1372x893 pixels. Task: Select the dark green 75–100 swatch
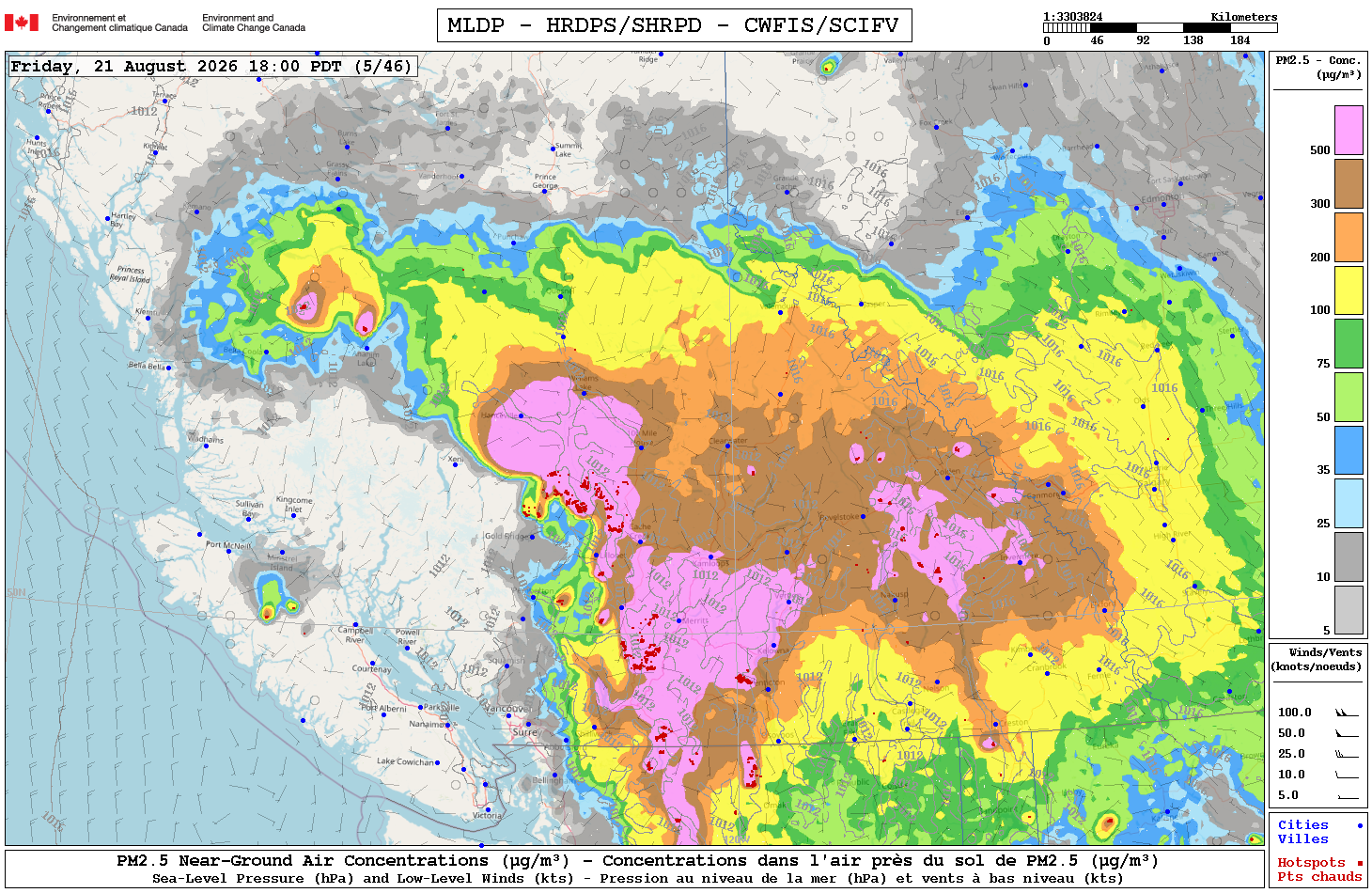1349,343
